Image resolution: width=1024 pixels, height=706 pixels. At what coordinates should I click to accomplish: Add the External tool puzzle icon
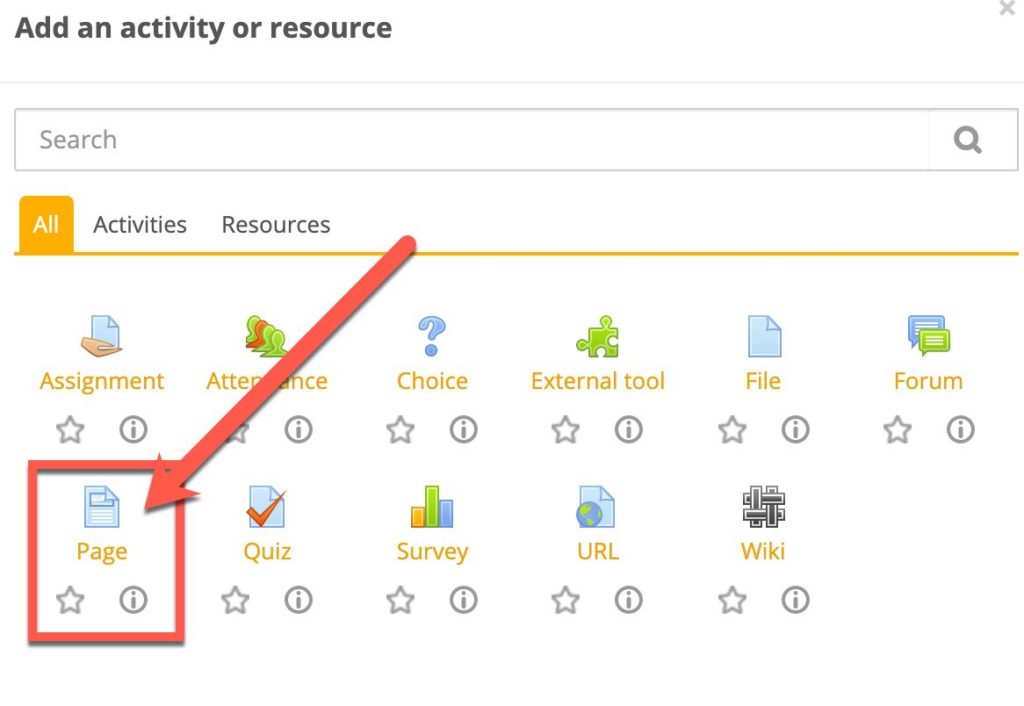[x=597, y=337]
